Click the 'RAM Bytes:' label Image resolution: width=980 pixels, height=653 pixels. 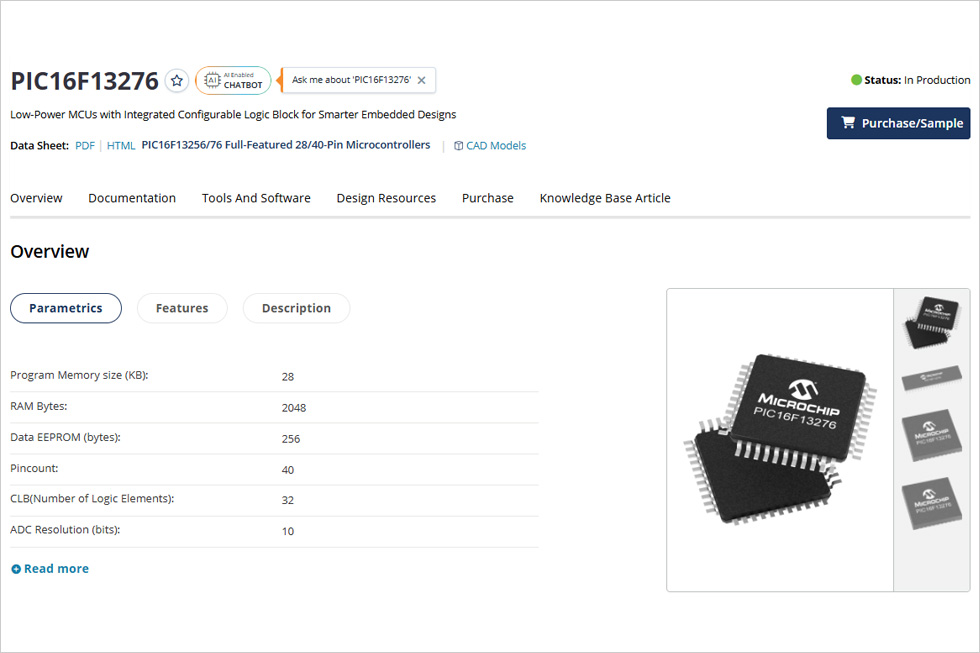(39, 406)
